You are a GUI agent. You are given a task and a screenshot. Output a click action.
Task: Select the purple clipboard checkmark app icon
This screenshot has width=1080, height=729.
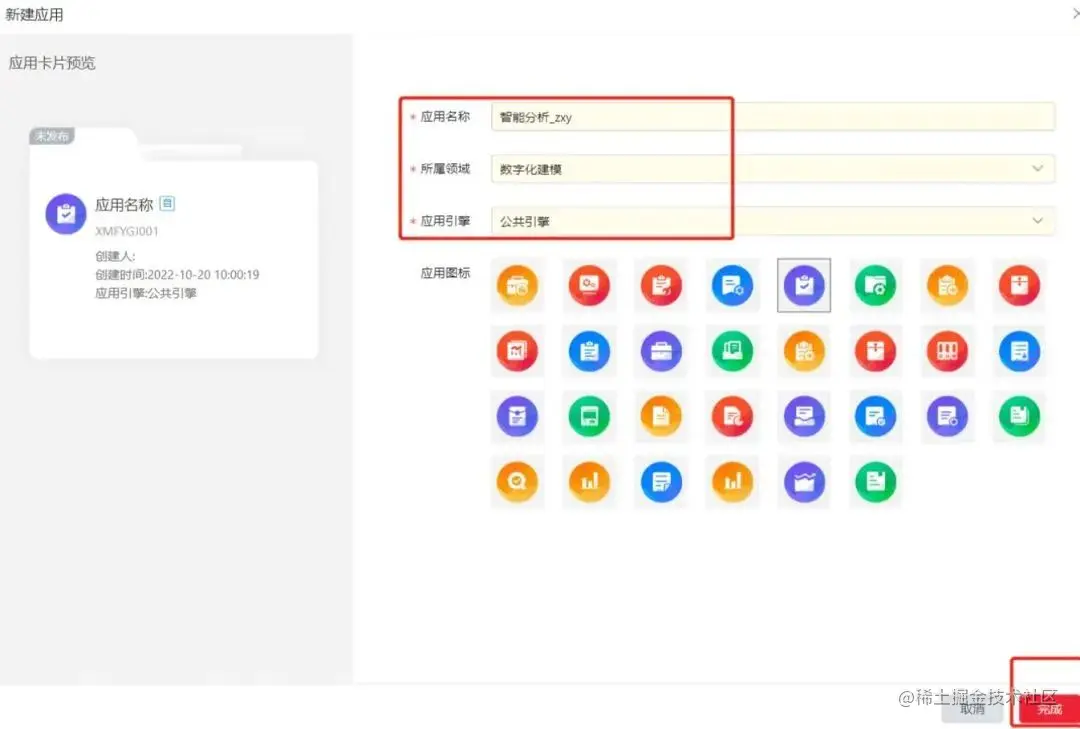[x=805, y=286]
